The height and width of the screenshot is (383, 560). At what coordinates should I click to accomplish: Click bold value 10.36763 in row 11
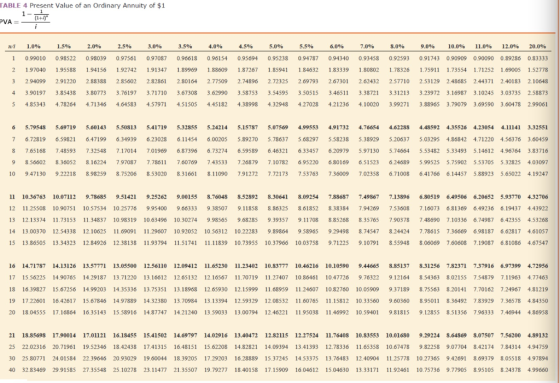pyautogui.click(x=34, y=197)
